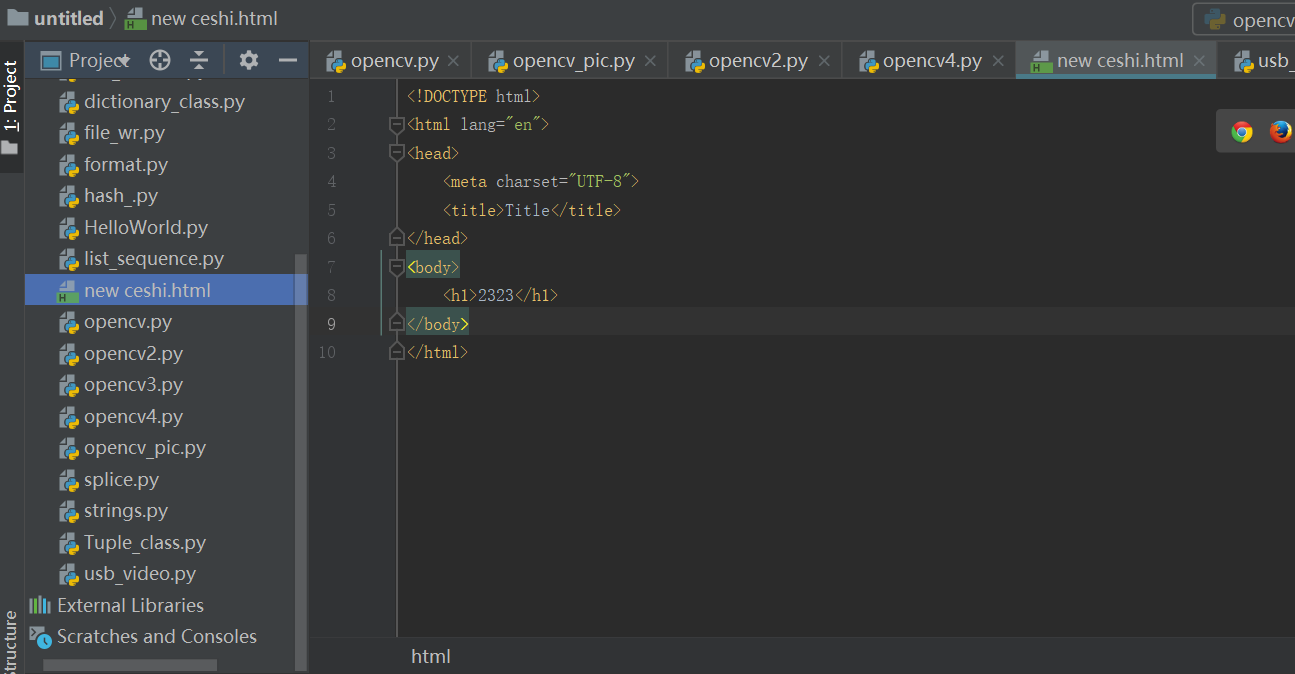
Task: Select opencv4.py in the project tree
Action: tap(133, 416)
